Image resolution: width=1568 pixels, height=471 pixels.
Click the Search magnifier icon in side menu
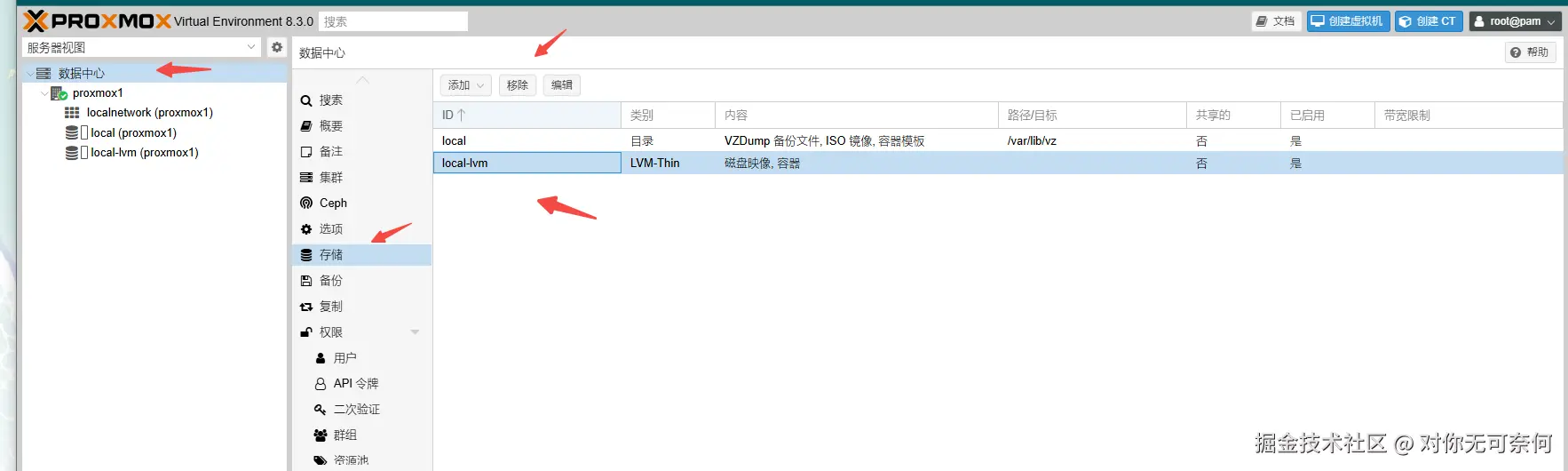[x=306, y=100]
